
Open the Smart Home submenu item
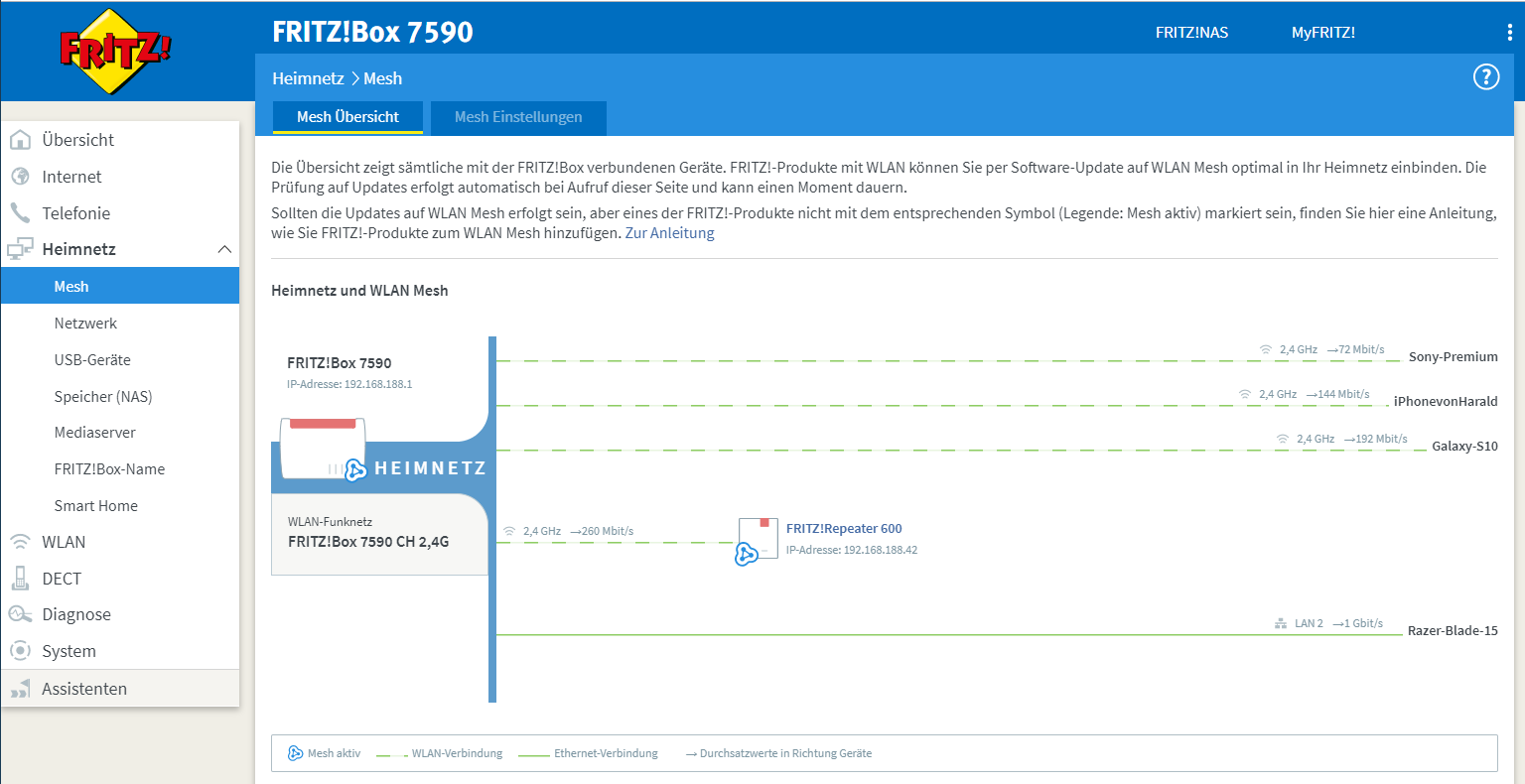(95, 506)
